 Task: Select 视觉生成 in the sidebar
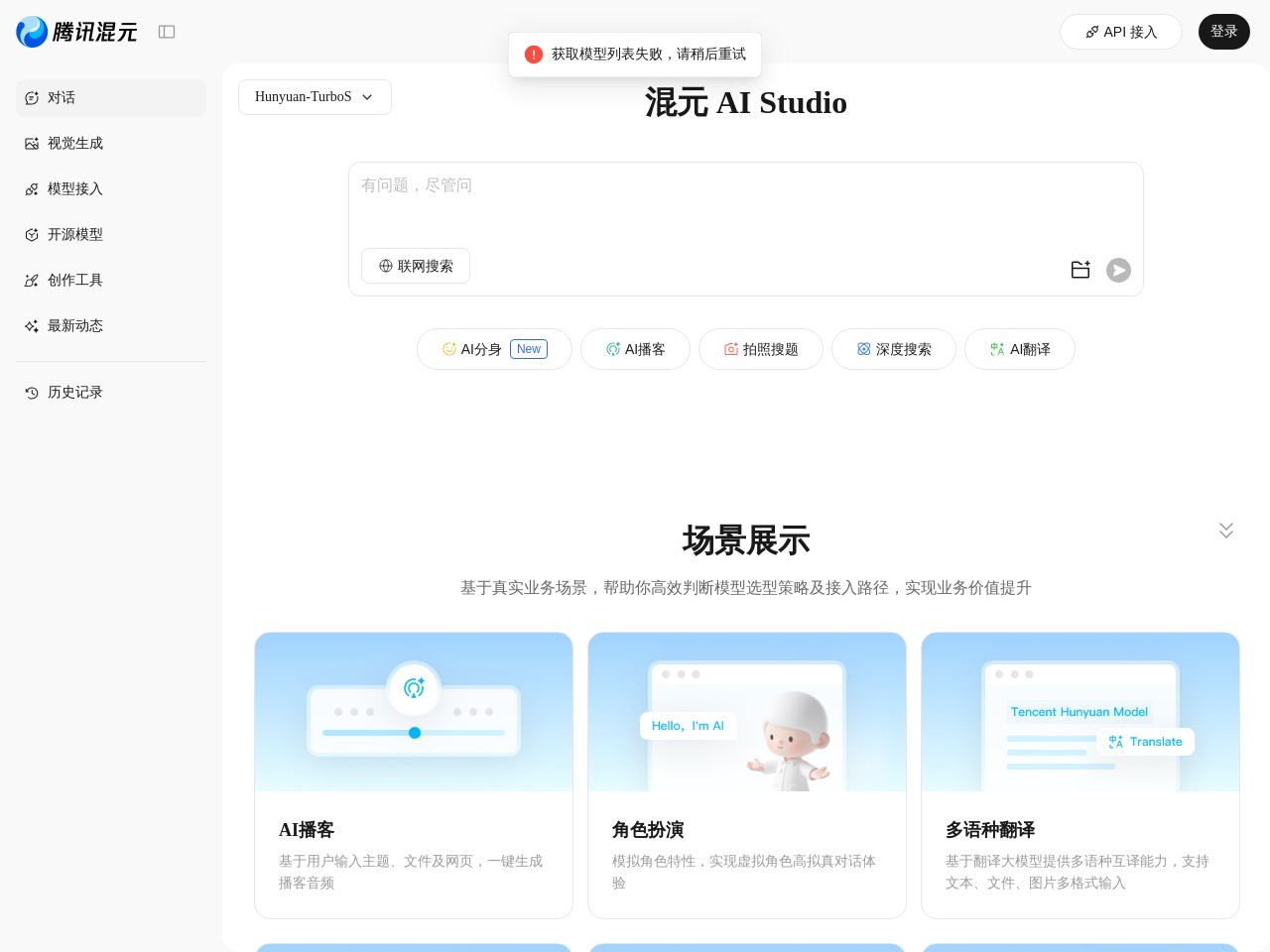[75, 143]
